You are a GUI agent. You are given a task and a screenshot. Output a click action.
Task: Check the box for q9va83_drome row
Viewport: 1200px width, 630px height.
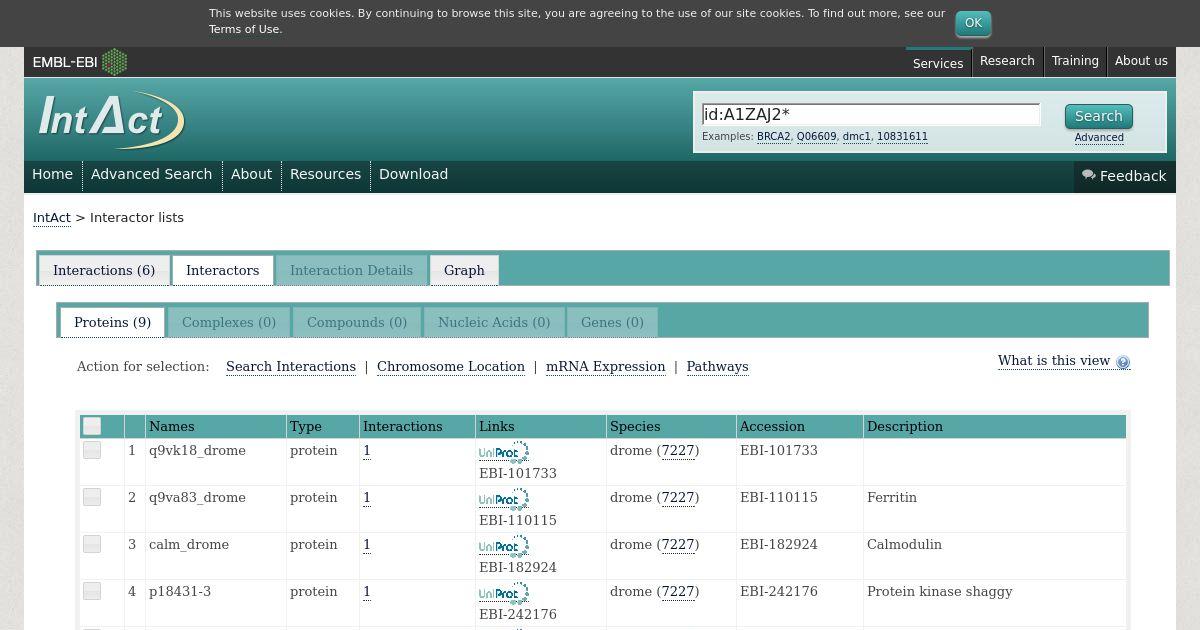pyautogui.click(x=92, y=497)
